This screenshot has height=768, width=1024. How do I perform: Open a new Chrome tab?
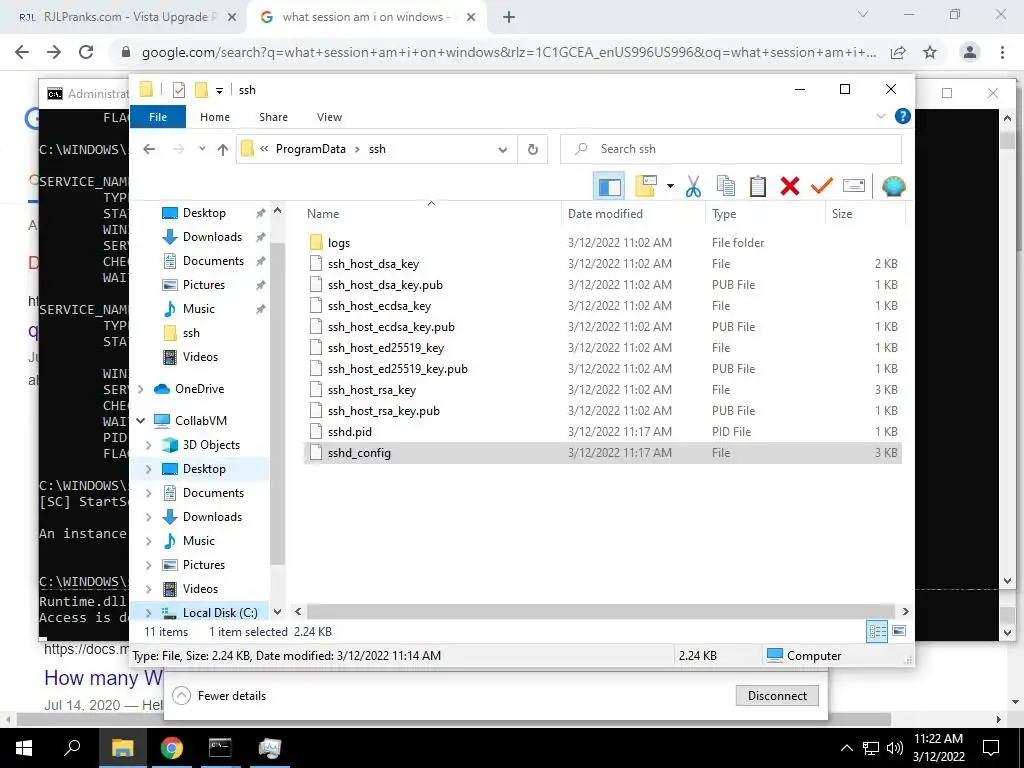click(x=509, y=18)
